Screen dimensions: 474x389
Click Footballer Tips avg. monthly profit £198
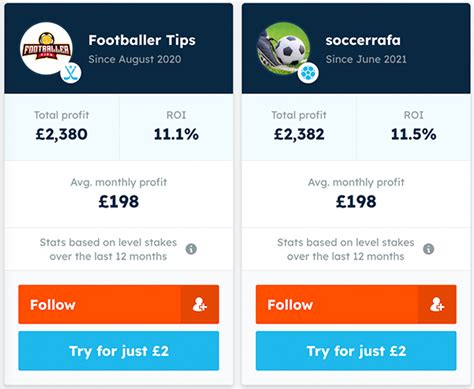119,201
